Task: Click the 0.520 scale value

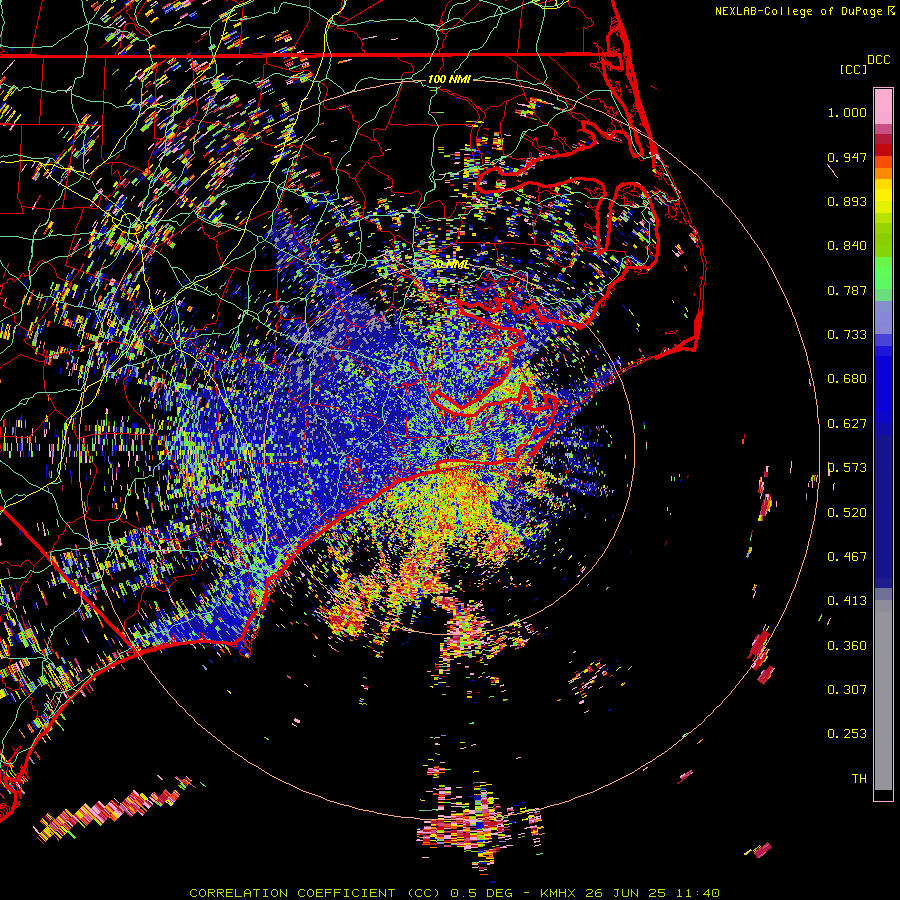Action: (847, 513)
